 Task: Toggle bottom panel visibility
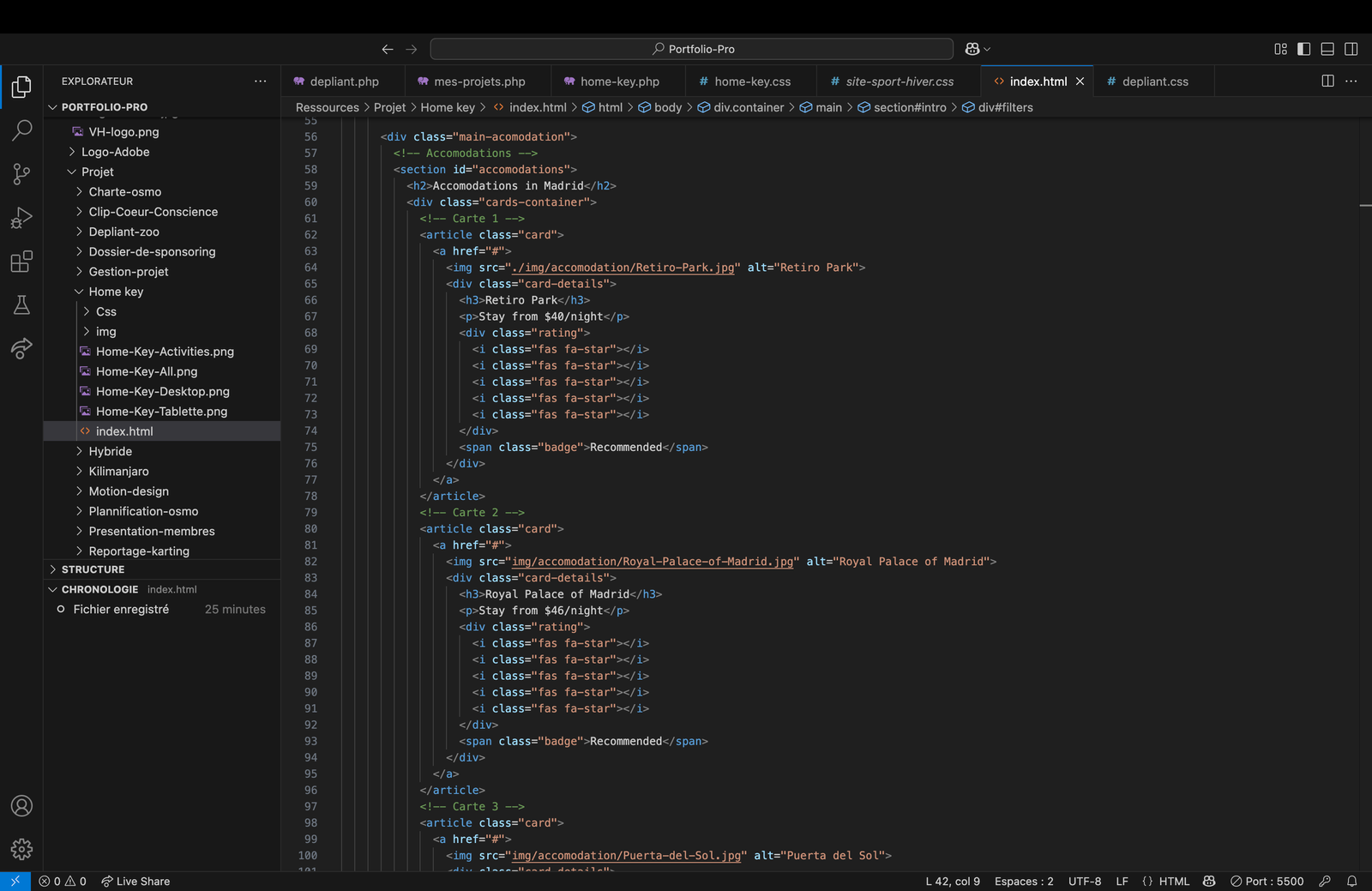(x=1327, y=49)
